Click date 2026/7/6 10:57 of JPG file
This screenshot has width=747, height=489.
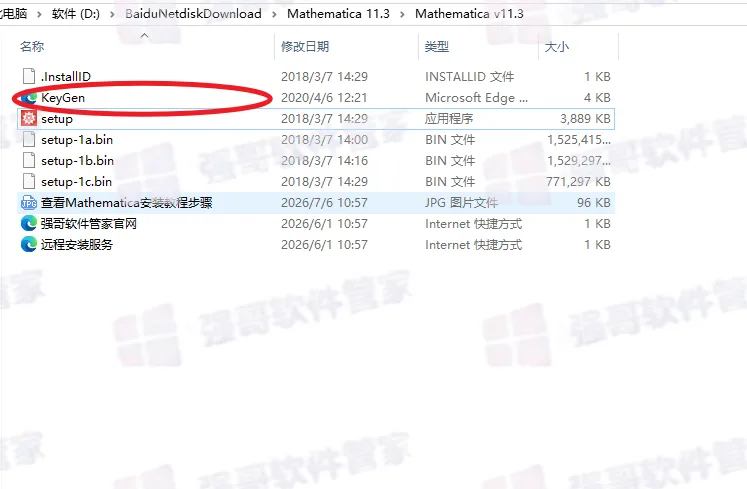point(324,203)
